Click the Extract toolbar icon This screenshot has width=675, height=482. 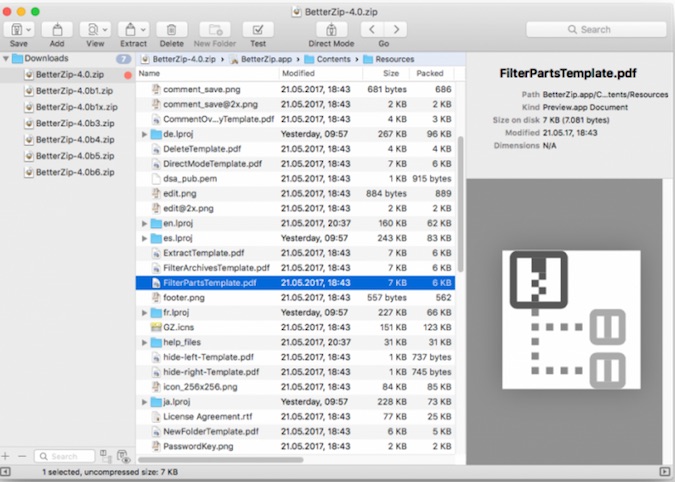(x=133, y=30)
